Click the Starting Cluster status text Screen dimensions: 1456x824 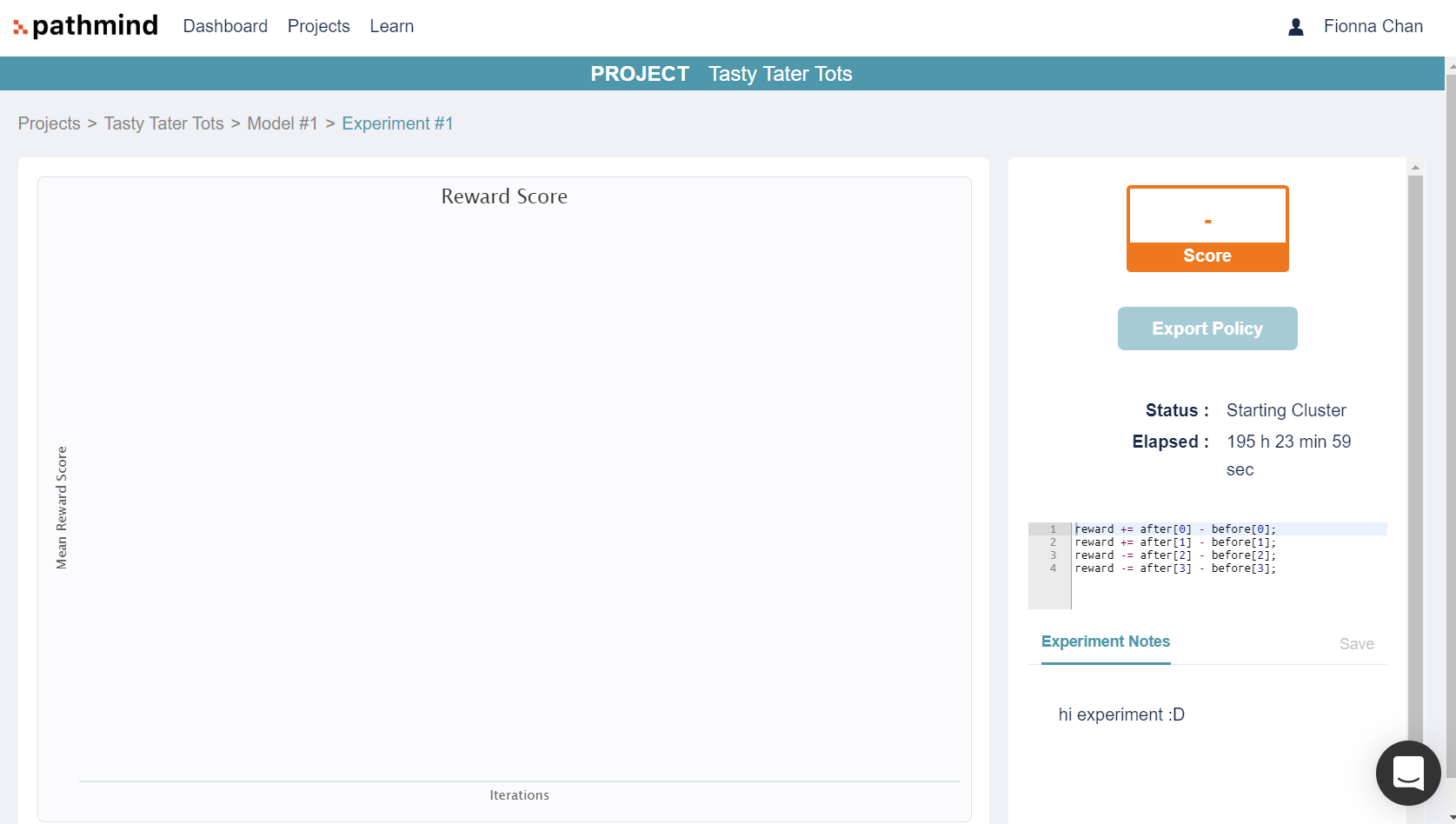click(x=1286, y=409)
